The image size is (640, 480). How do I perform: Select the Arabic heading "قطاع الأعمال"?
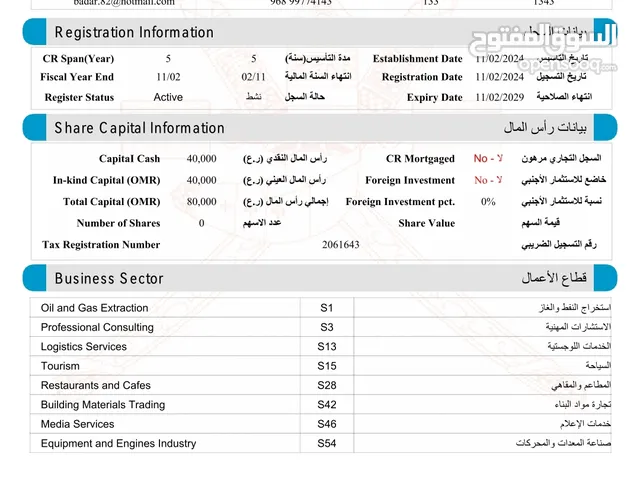click(554, 278)
